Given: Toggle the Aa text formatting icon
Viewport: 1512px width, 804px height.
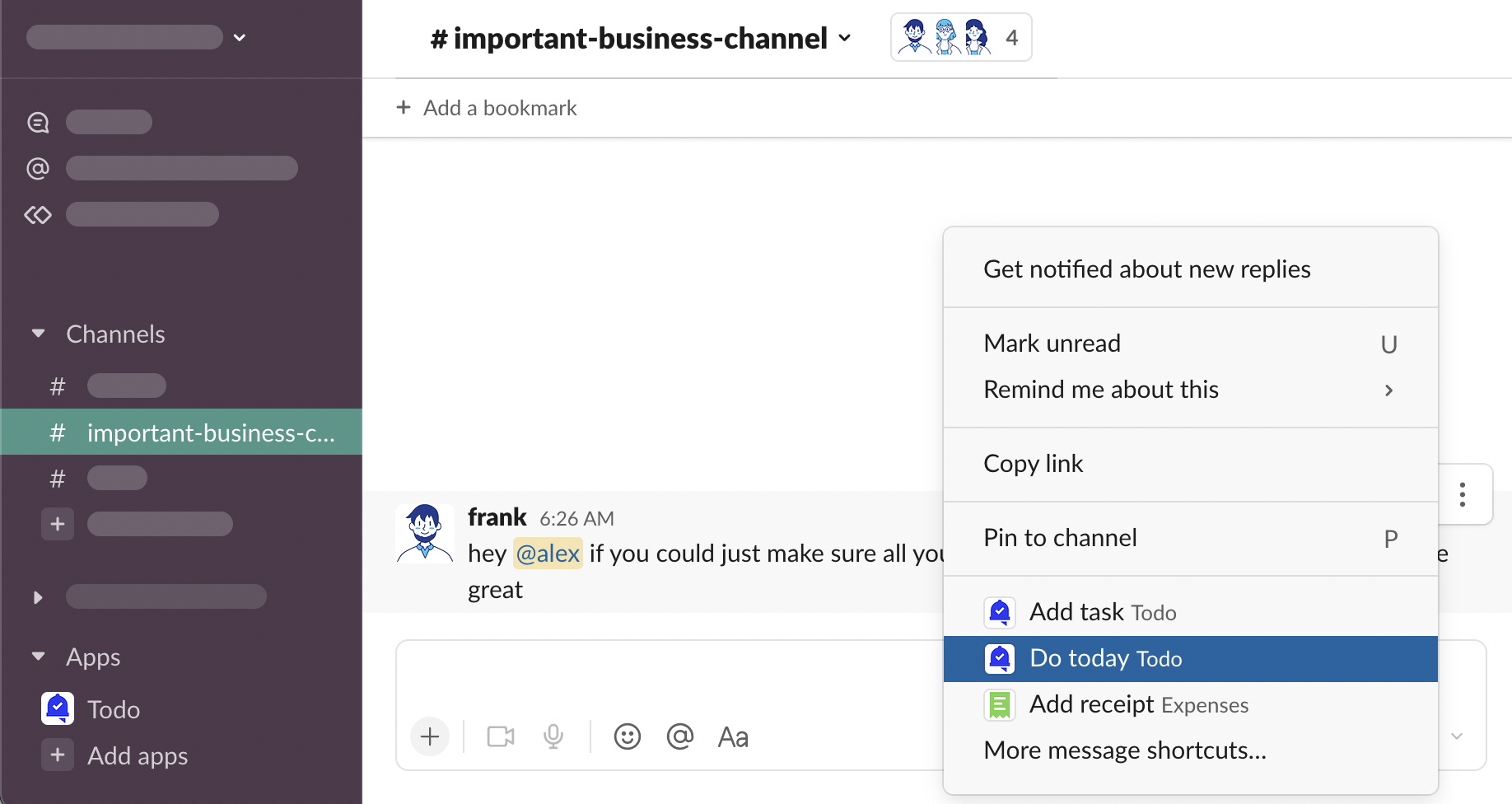Looking at the screenshot, I should (732, 736).
